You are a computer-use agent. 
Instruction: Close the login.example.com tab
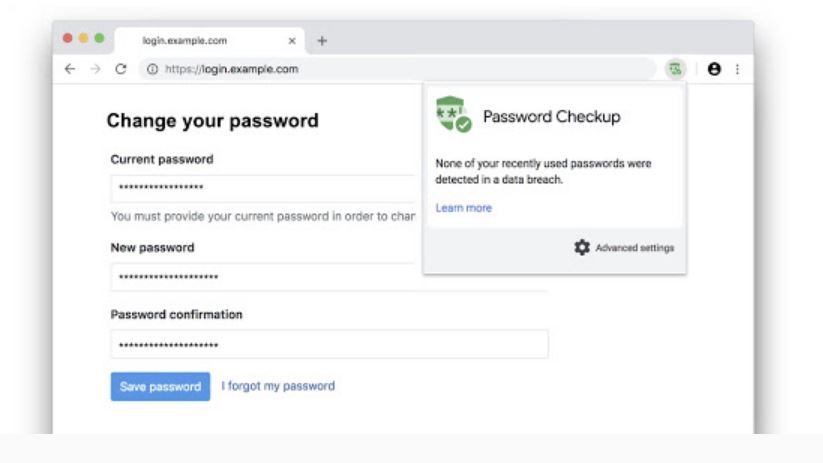292,41
